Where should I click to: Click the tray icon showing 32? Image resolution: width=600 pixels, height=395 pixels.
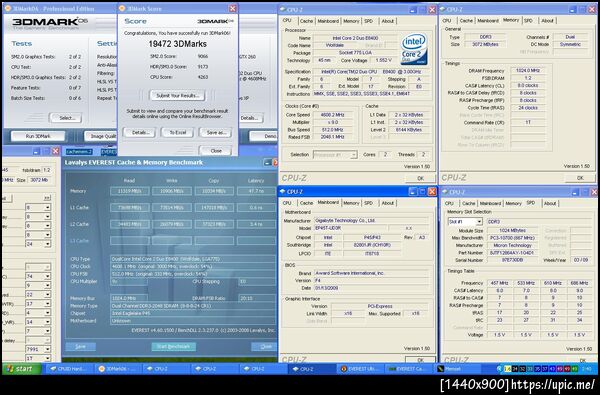click(x=522, y=369)
